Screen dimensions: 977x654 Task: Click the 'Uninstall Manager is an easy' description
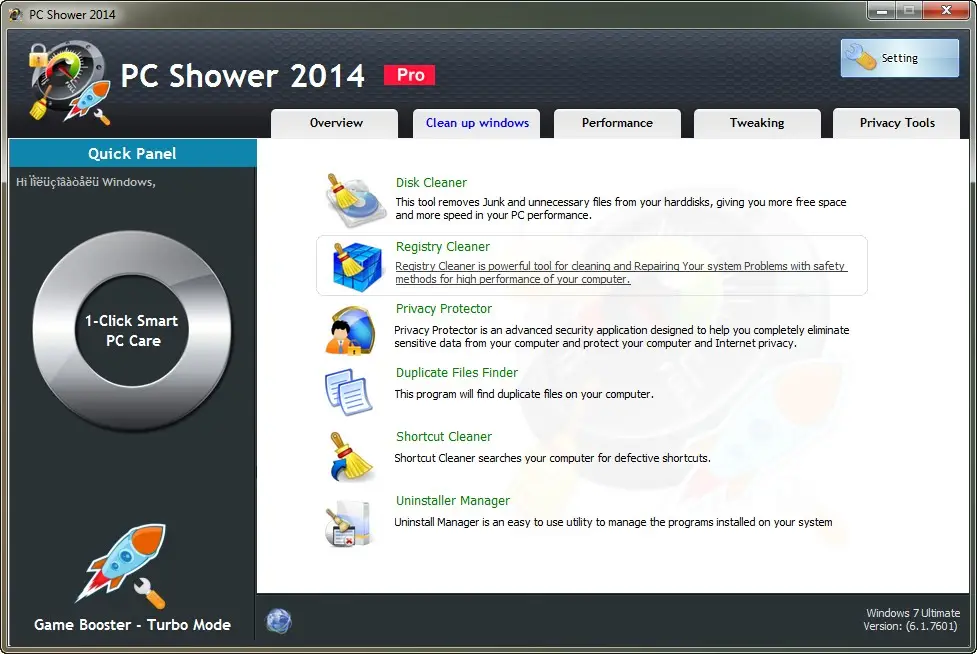(613, 523)
